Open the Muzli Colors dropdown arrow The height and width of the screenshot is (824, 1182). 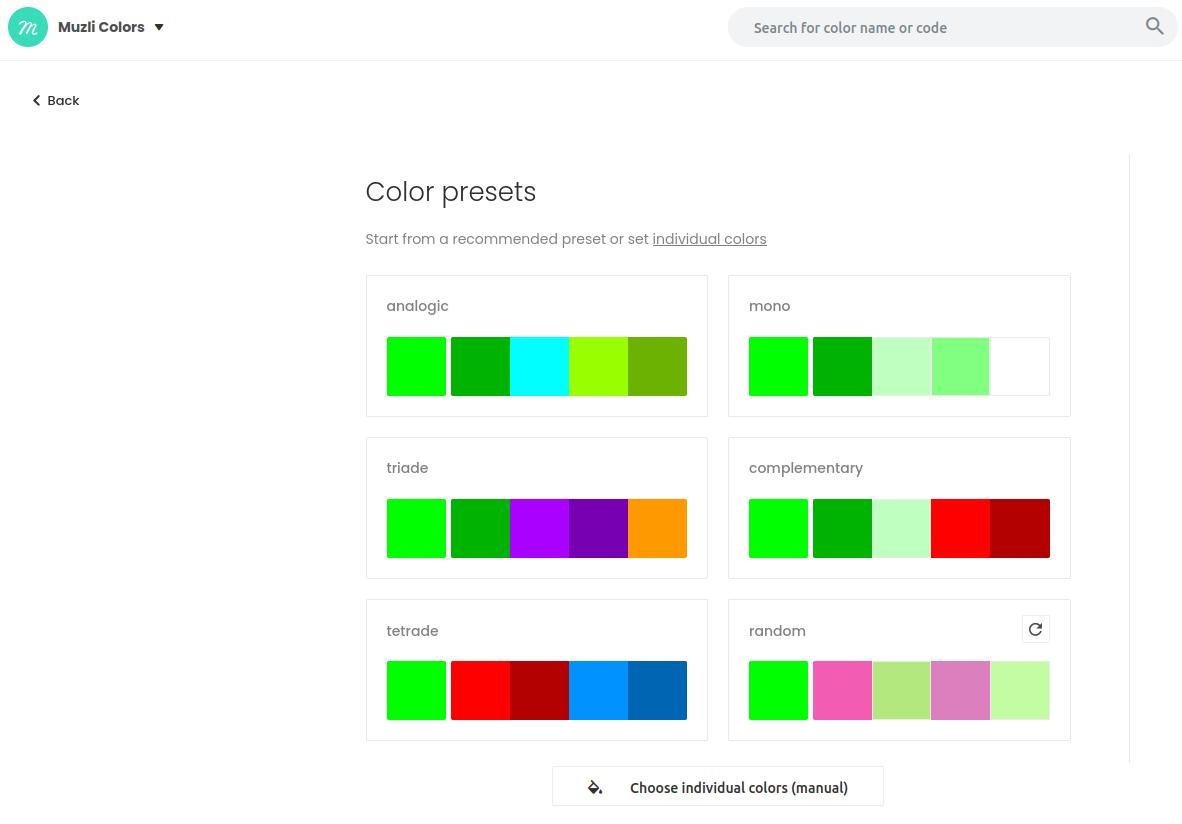(x=159, y=27)
